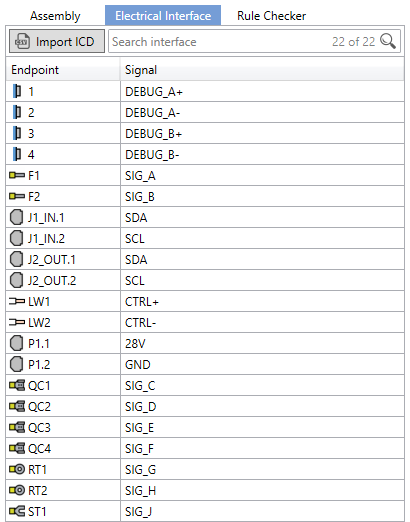Click the P1.1 endpoint label

(39, 343)
